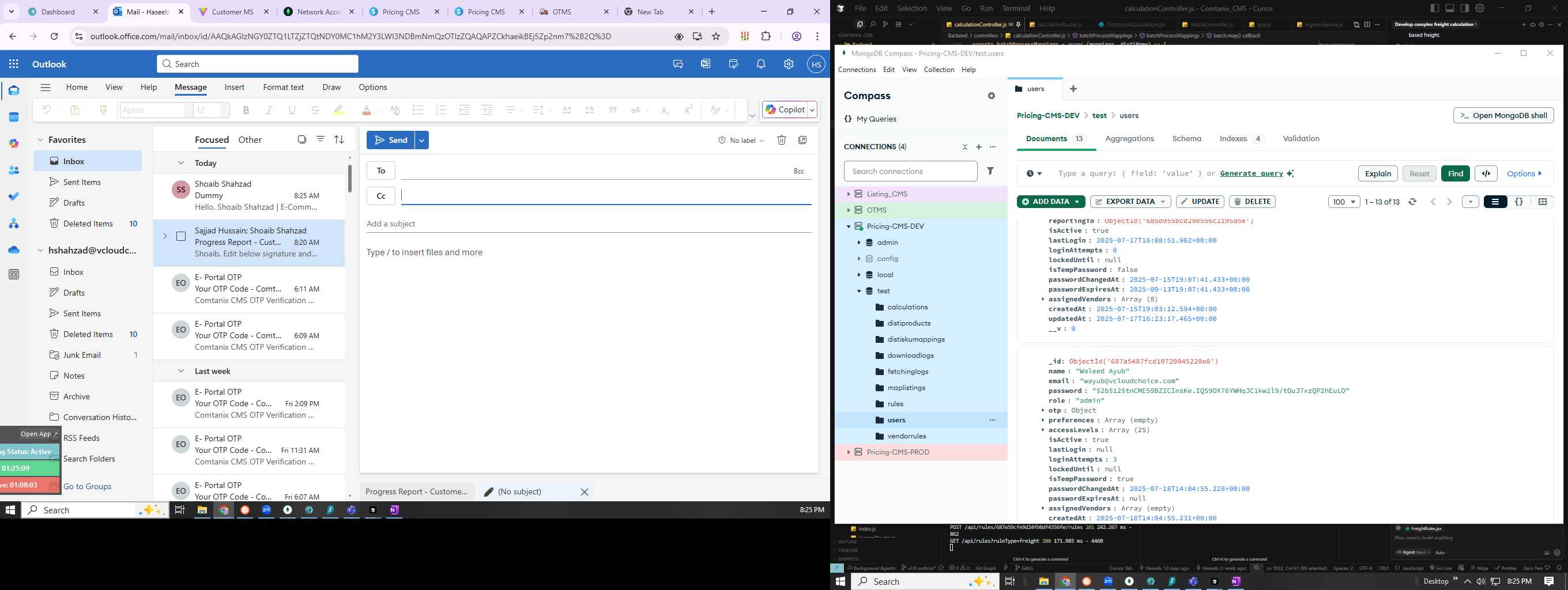
Task: Toggle Italic formatting in Outlook ribbon
Action: tap(269, 110)
